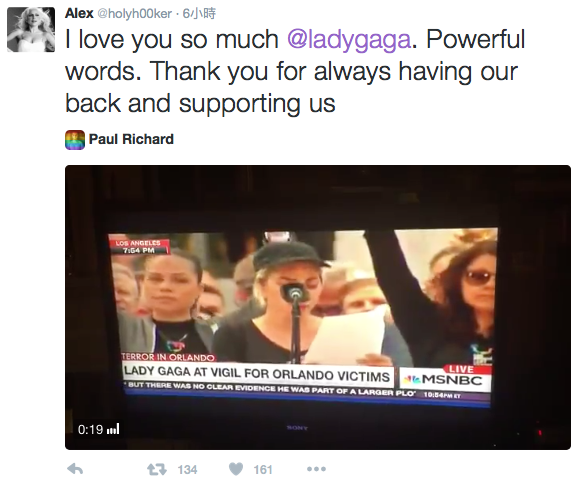Click the 'back and supporting us' tweet line
Viewport: 580px width, 482px height.
[200, 103]
